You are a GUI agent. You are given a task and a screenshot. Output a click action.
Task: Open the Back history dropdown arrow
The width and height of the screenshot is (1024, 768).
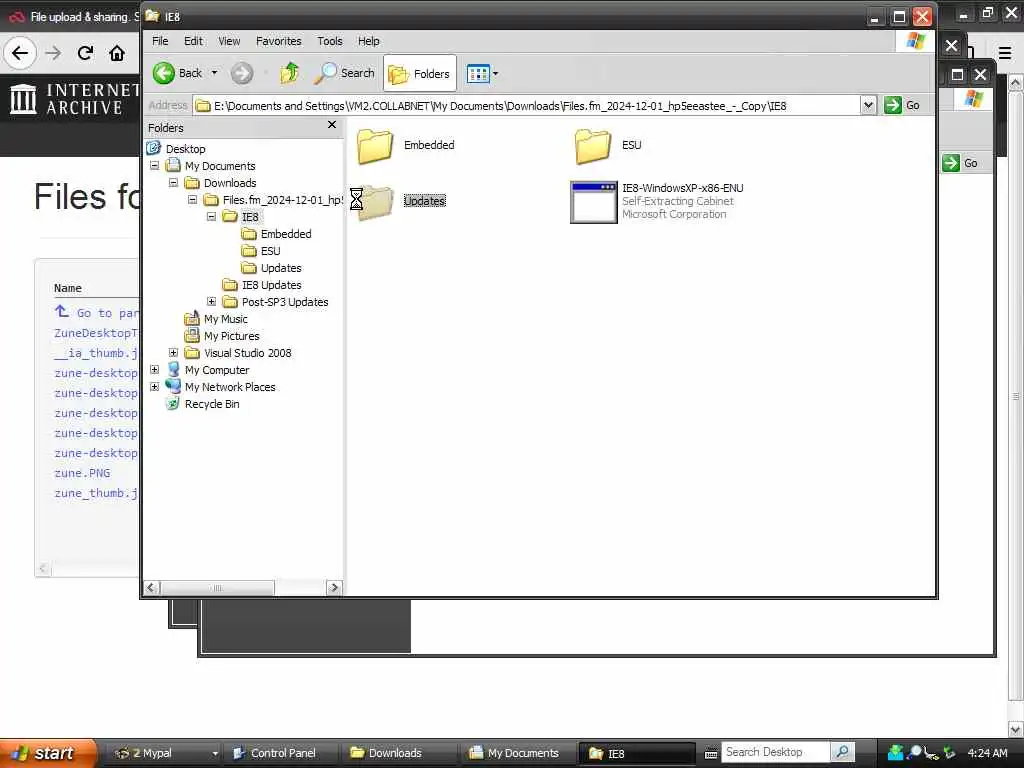214,73
